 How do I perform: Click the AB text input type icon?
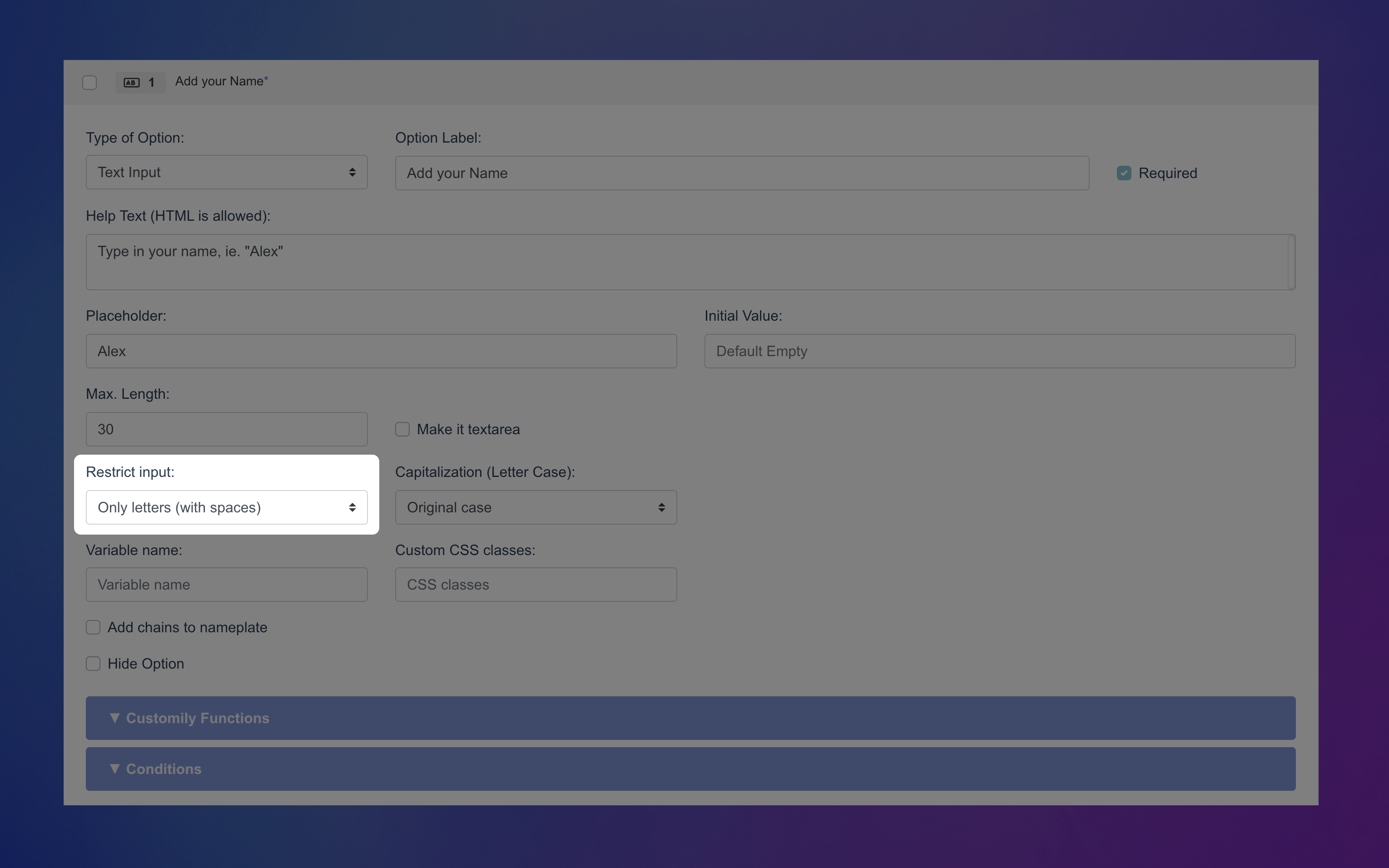click(x=131, y=82)
